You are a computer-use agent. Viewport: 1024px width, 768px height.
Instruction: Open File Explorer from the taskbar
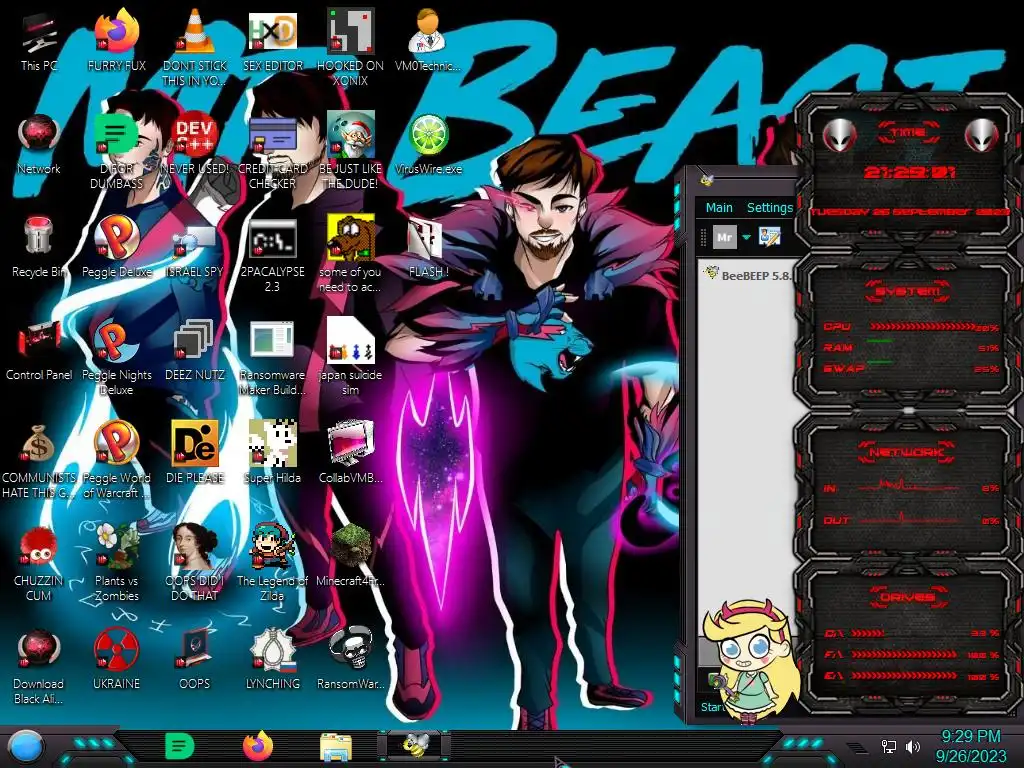coord(336,747)
